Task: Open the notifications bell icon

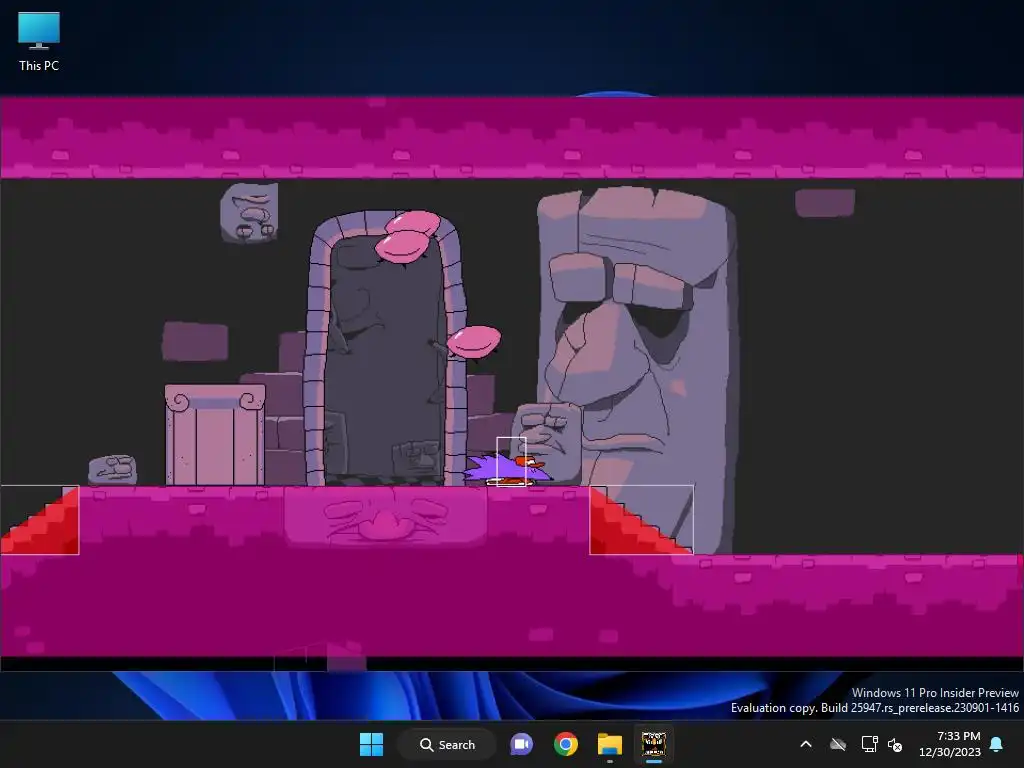Action: [997, 744]
